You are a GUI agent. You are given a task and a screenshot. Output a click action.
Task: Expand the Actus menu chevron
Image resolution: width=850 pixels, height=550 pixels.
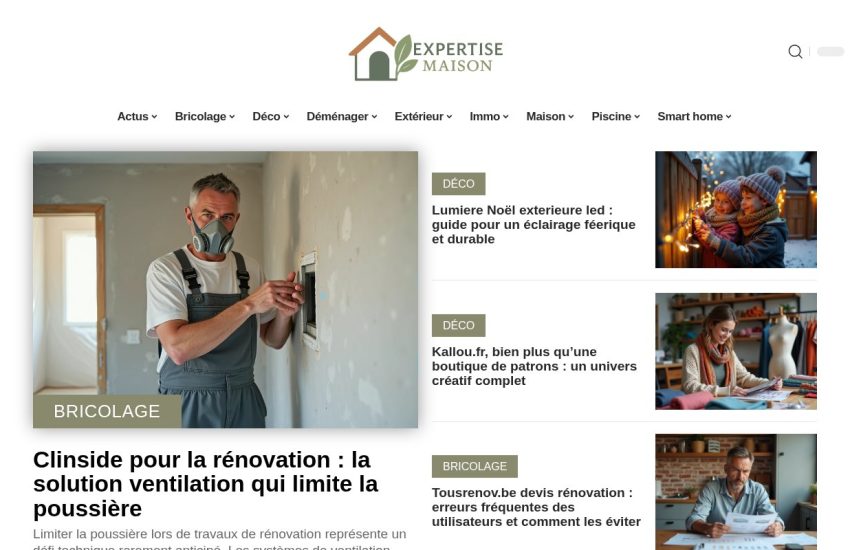click(154, 117)
